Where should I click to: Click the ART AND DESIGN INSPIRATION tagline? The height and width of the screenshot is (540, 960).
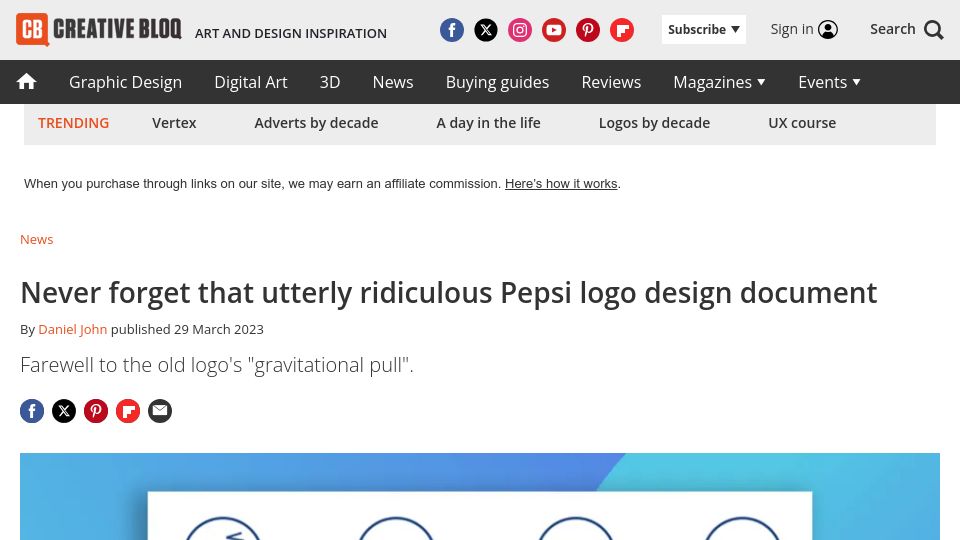(291, 34)
